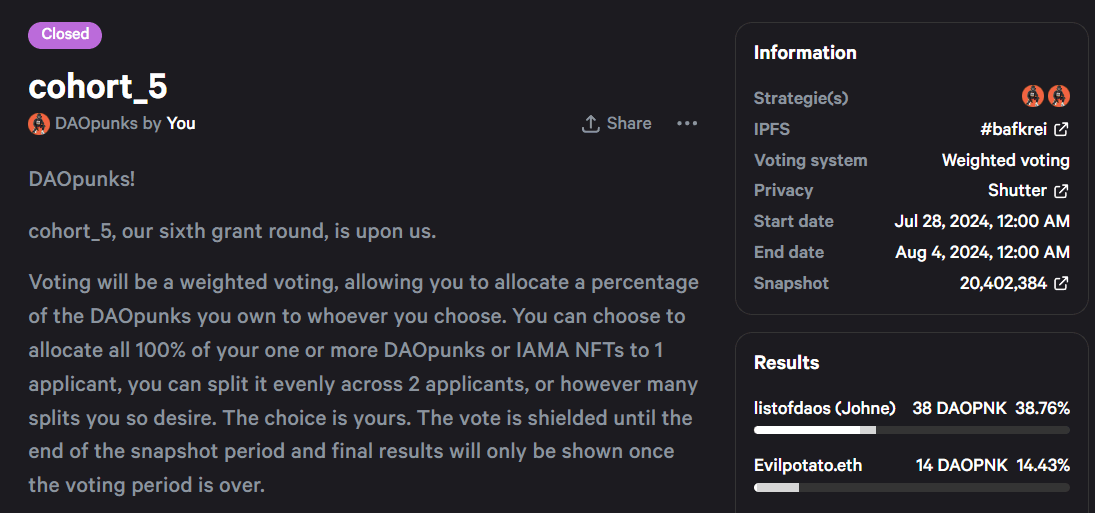Click the external link icon next to #bafkrei
The width and height of the screenshot is (1095, 513).
pos(1061,129)
